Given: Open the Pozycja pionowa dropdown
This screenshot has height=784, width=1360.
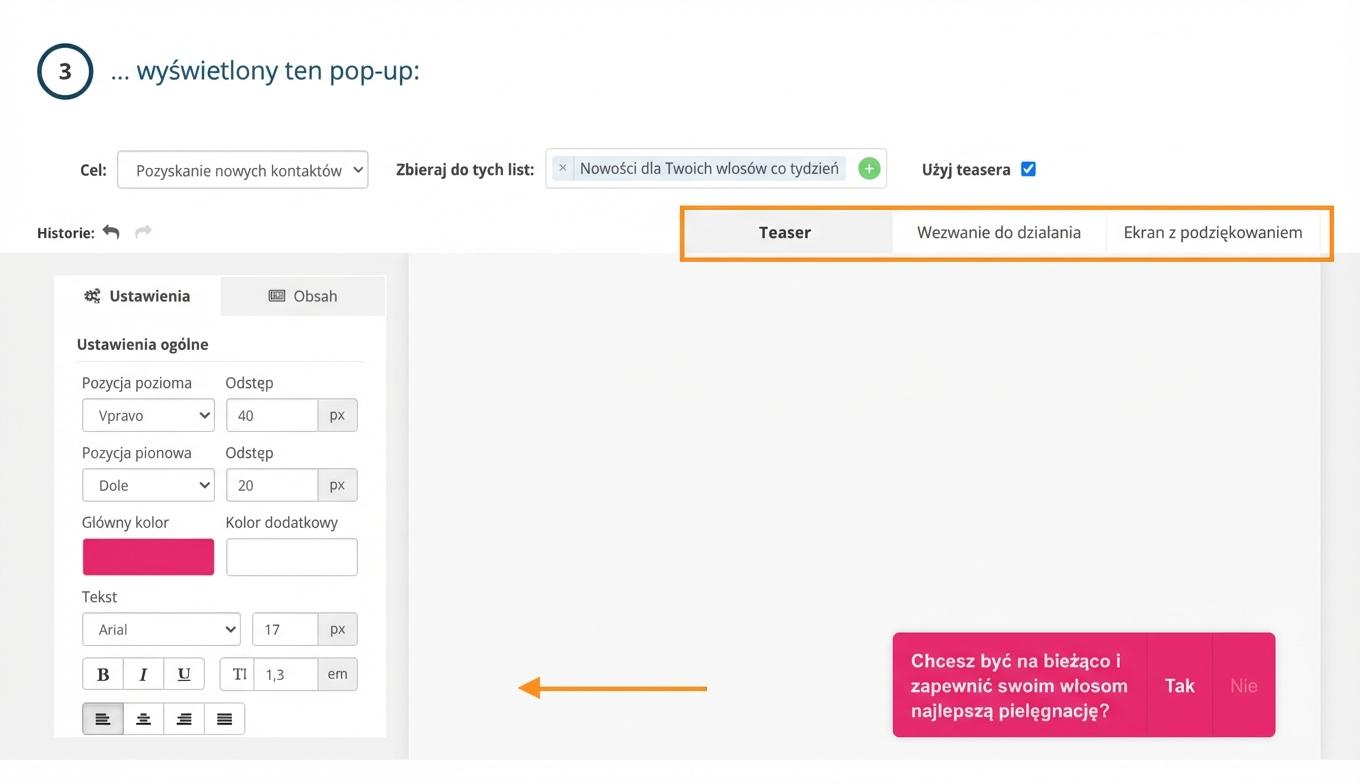Looking at the screenshot, I should pyautogui.click(x=148, y=485).
